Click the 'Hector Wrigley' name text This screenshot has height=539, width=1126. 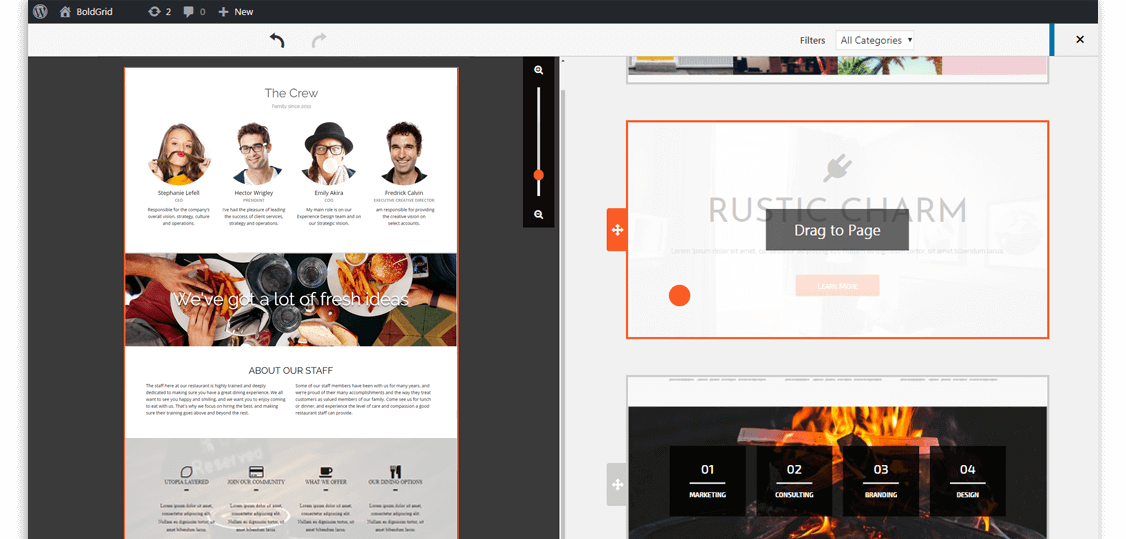(x=253, y=193)
